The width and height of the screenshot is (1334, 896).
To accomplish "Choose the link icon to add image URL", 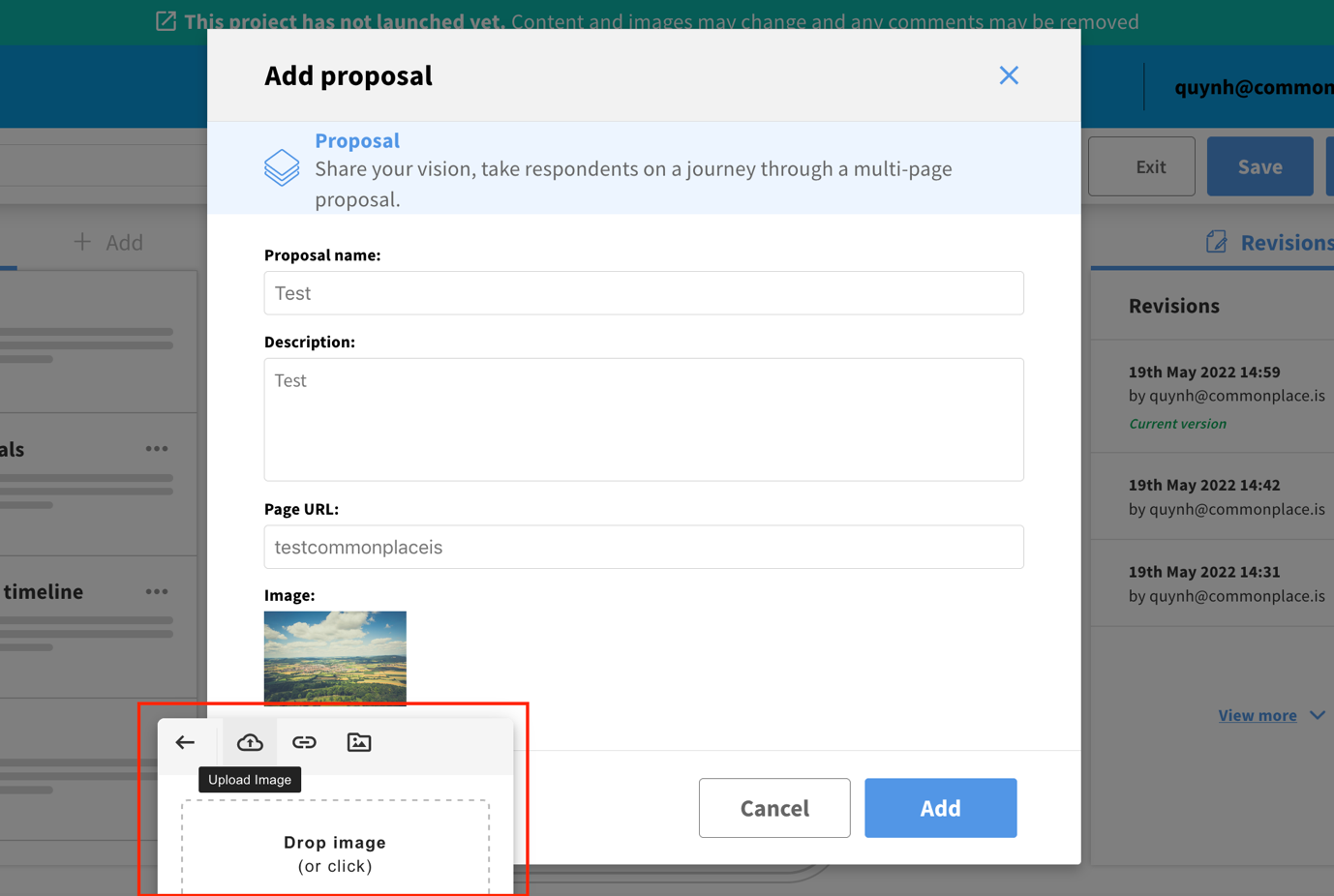I will click(304, 742).
